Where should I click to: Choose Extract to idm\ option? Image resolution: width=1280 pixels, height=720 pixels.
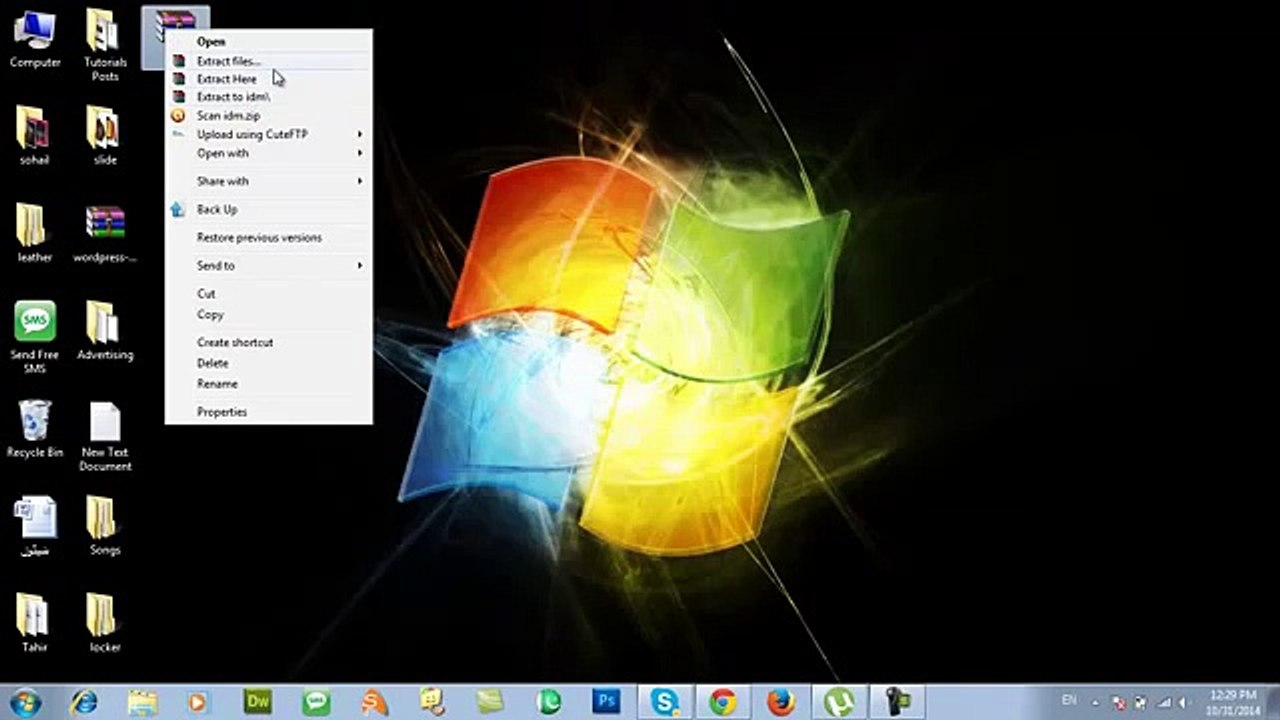click(x=269, y=97)
